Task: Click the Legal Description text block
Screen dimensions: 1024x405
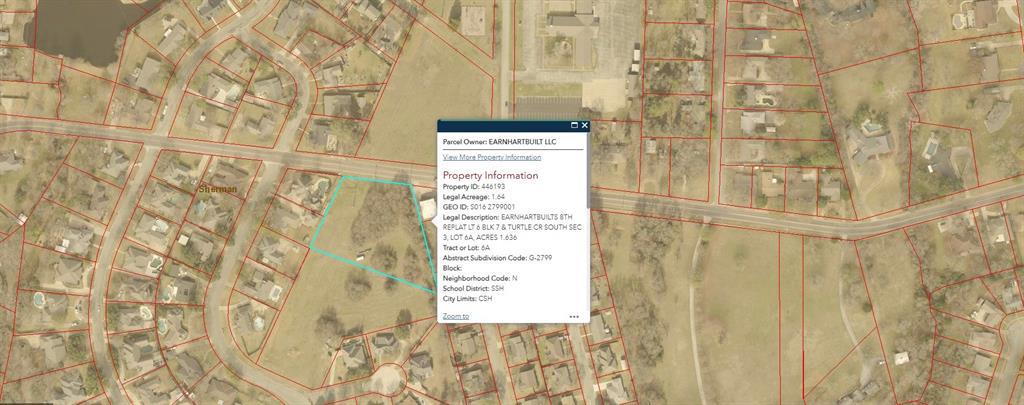Action: [512, 227]
